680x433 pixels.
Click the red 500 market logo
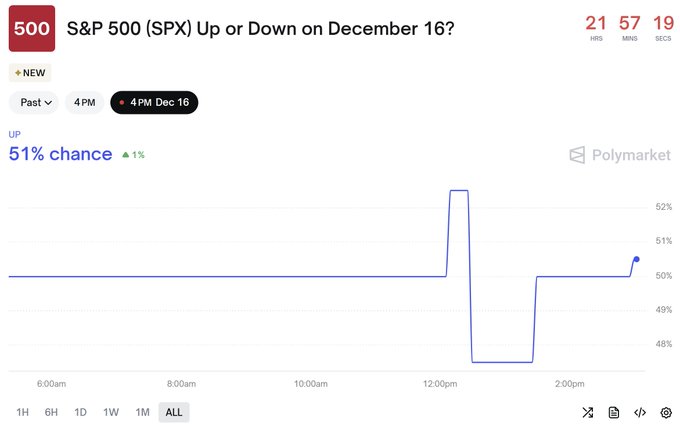(32, 27)
